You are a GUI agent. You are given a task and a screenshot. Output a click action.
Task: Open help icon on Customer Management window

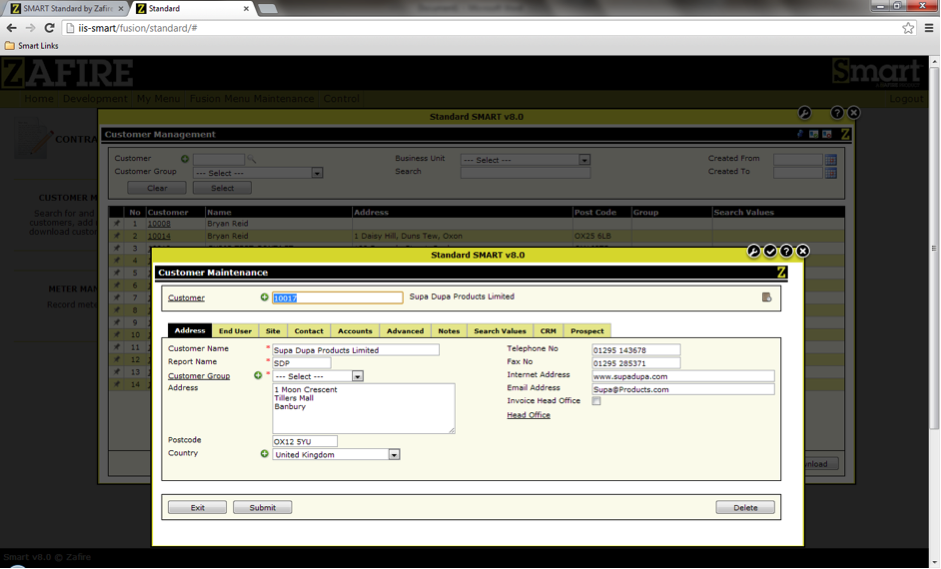[837, 113]
